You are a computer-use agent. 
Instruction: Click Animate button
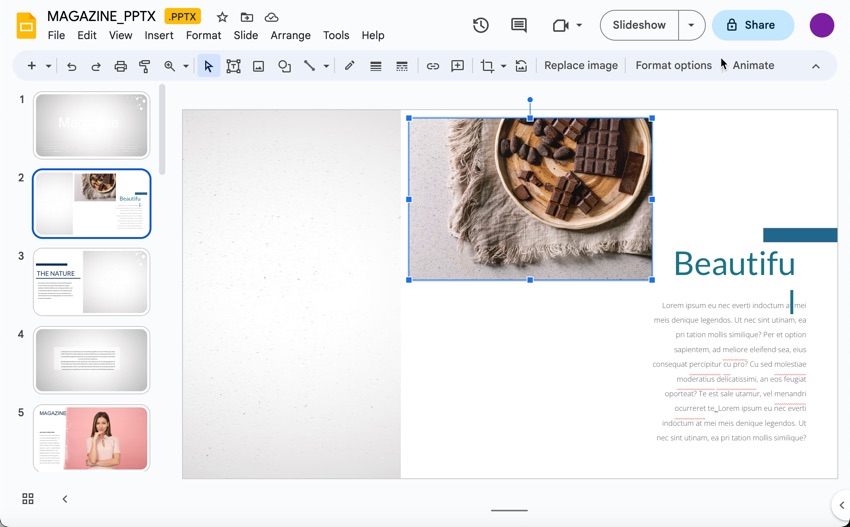coord(753,66)
